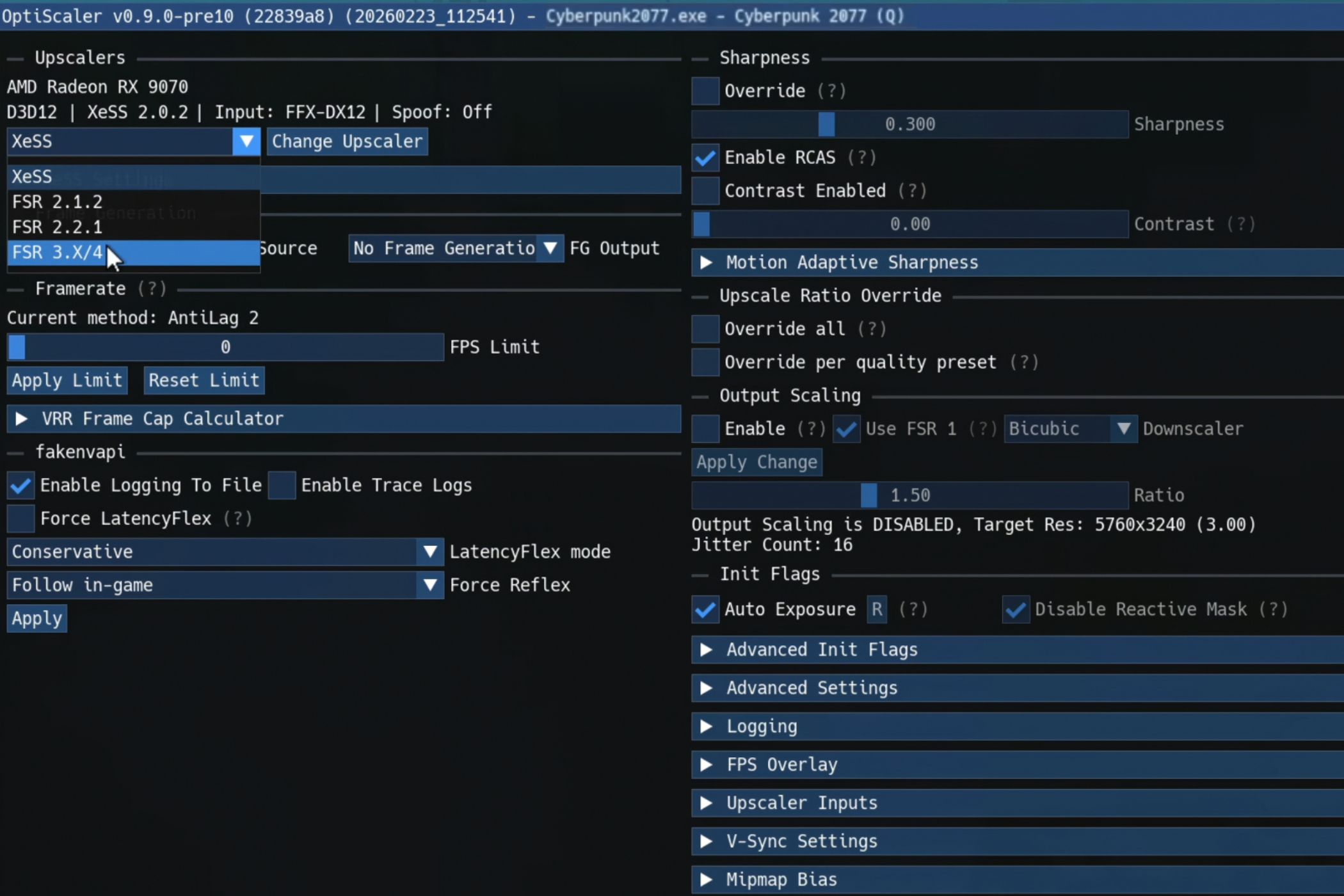This screenshot has height=896, width=1344.
Task: Open Bicubic Downscaler dropdown
Action: click(1070, 429)
